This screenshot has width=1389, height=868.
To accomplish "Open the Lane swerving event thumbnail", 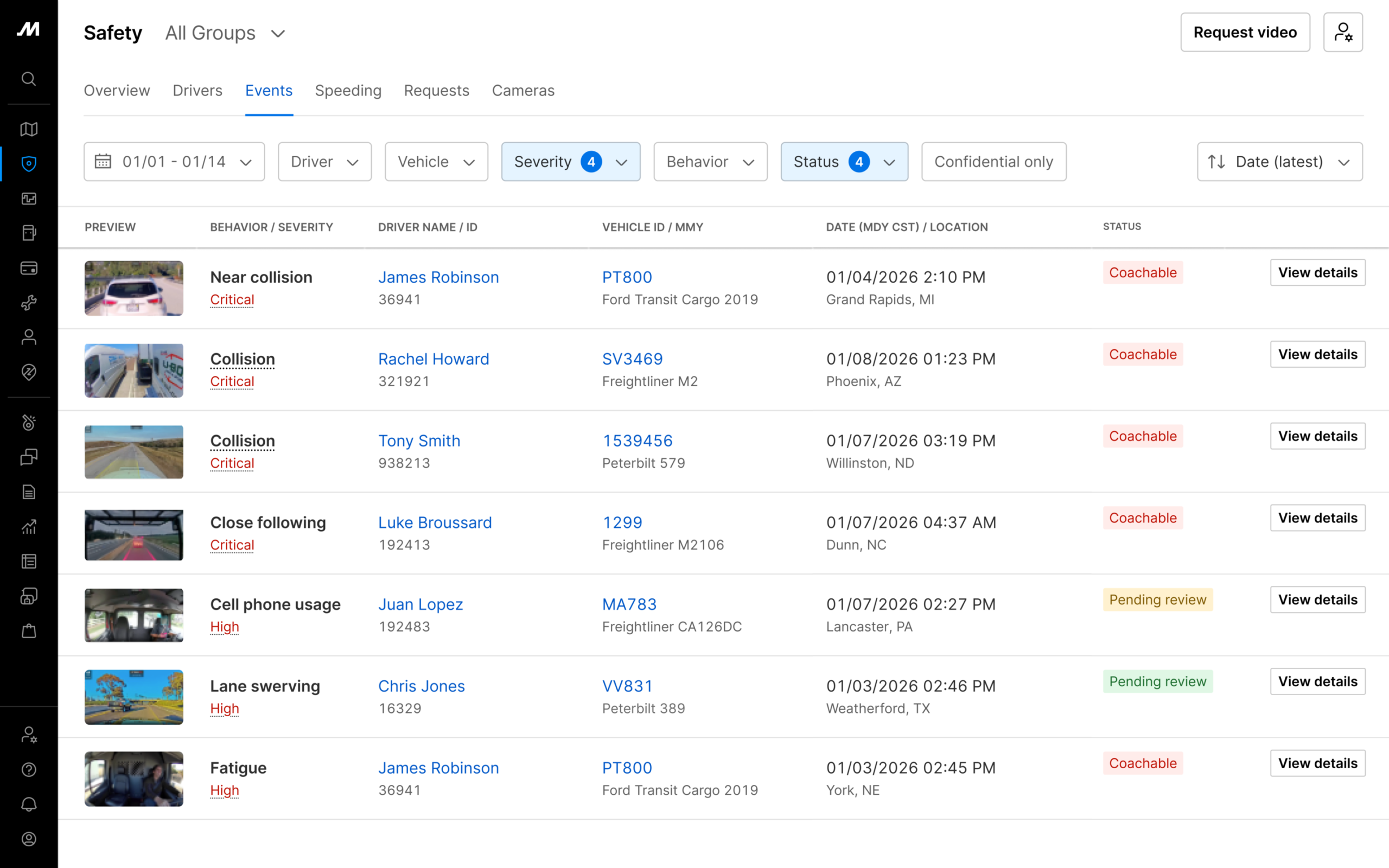I will (133, 697).
